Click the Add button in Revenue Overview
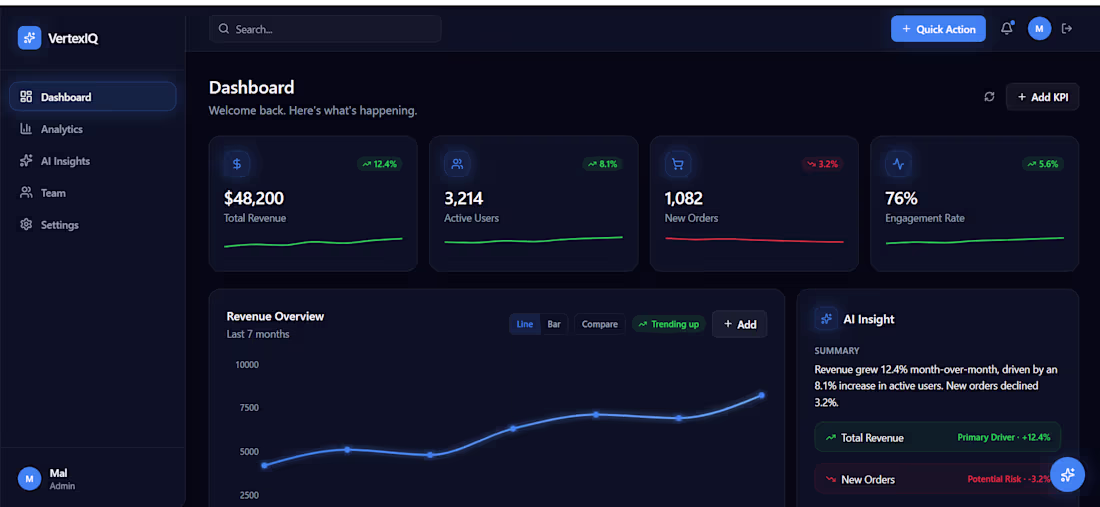This screenshot has width=1100, height=507. (x=739, y=324)
